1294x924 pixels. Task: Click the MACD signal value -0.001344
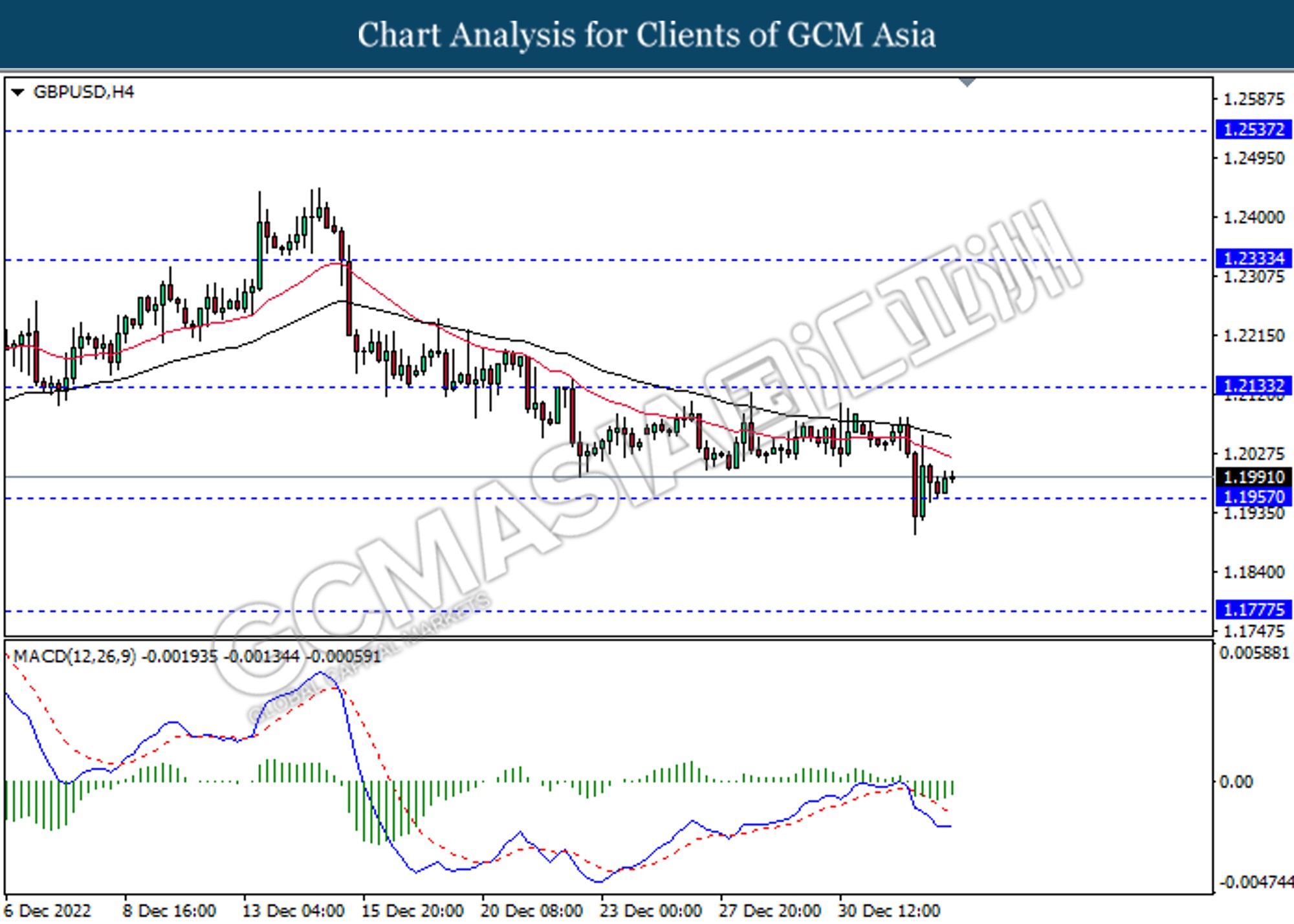pyautogui.click(x=261, y=656)
